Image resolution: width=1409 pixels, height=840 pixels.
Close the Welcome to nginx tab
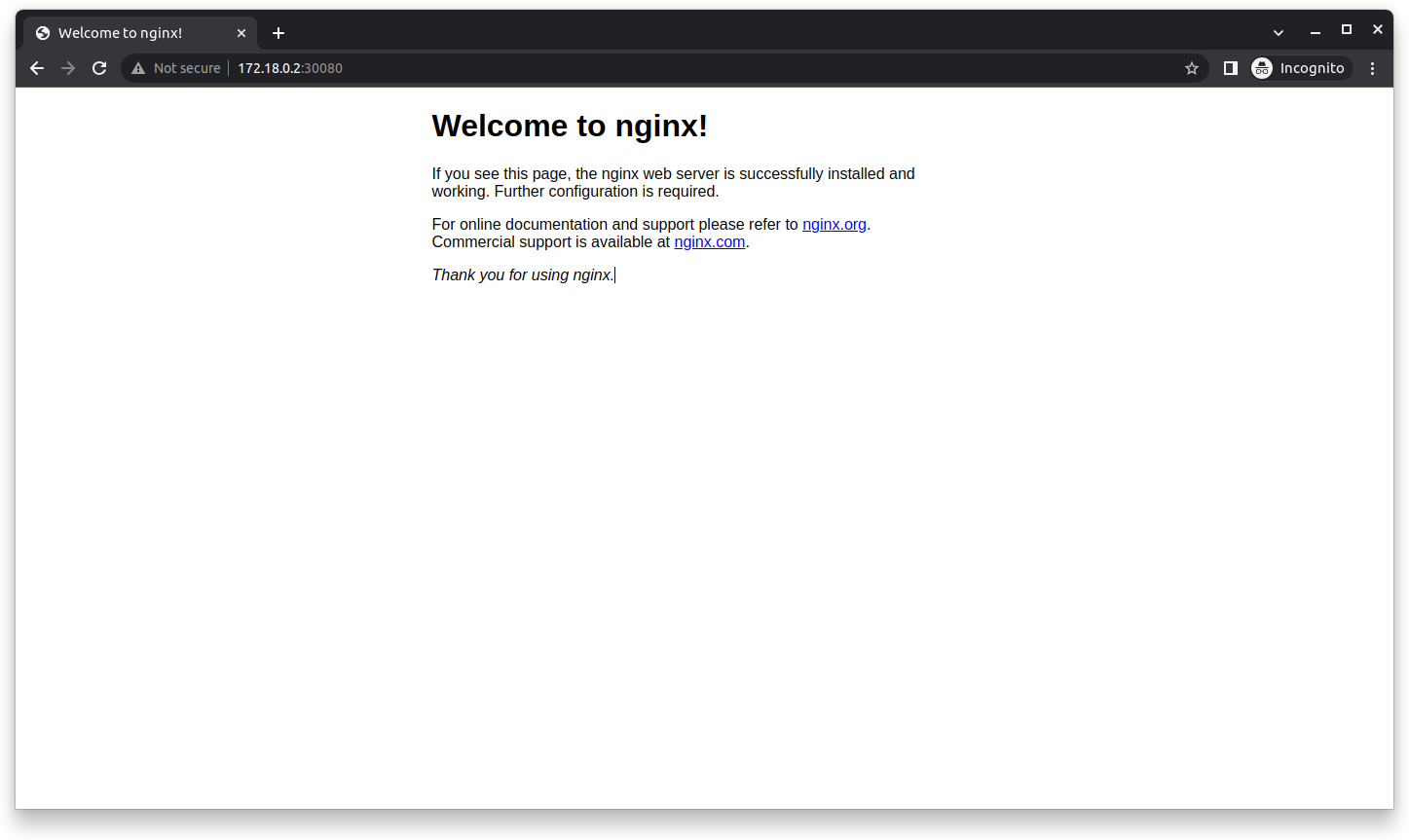pyautogui.click(x=241, y=32)
